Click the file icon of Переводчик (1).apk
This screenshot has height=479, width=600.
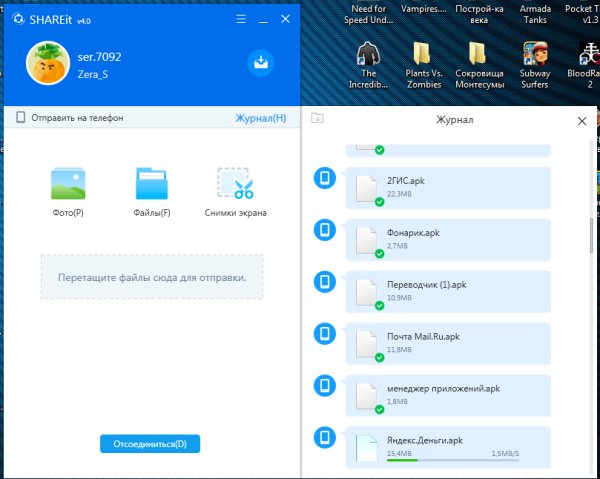(x=367, y=293)
